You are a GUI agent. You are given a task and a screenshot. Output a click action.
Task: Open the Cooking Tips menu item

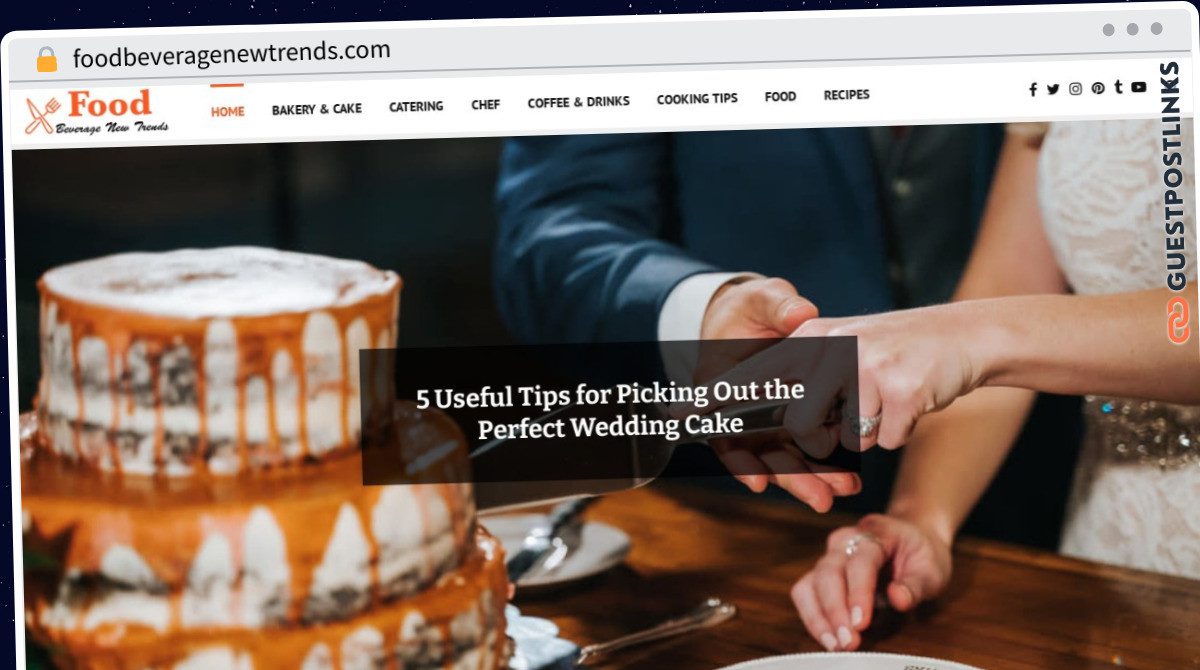tap(697, 99)
